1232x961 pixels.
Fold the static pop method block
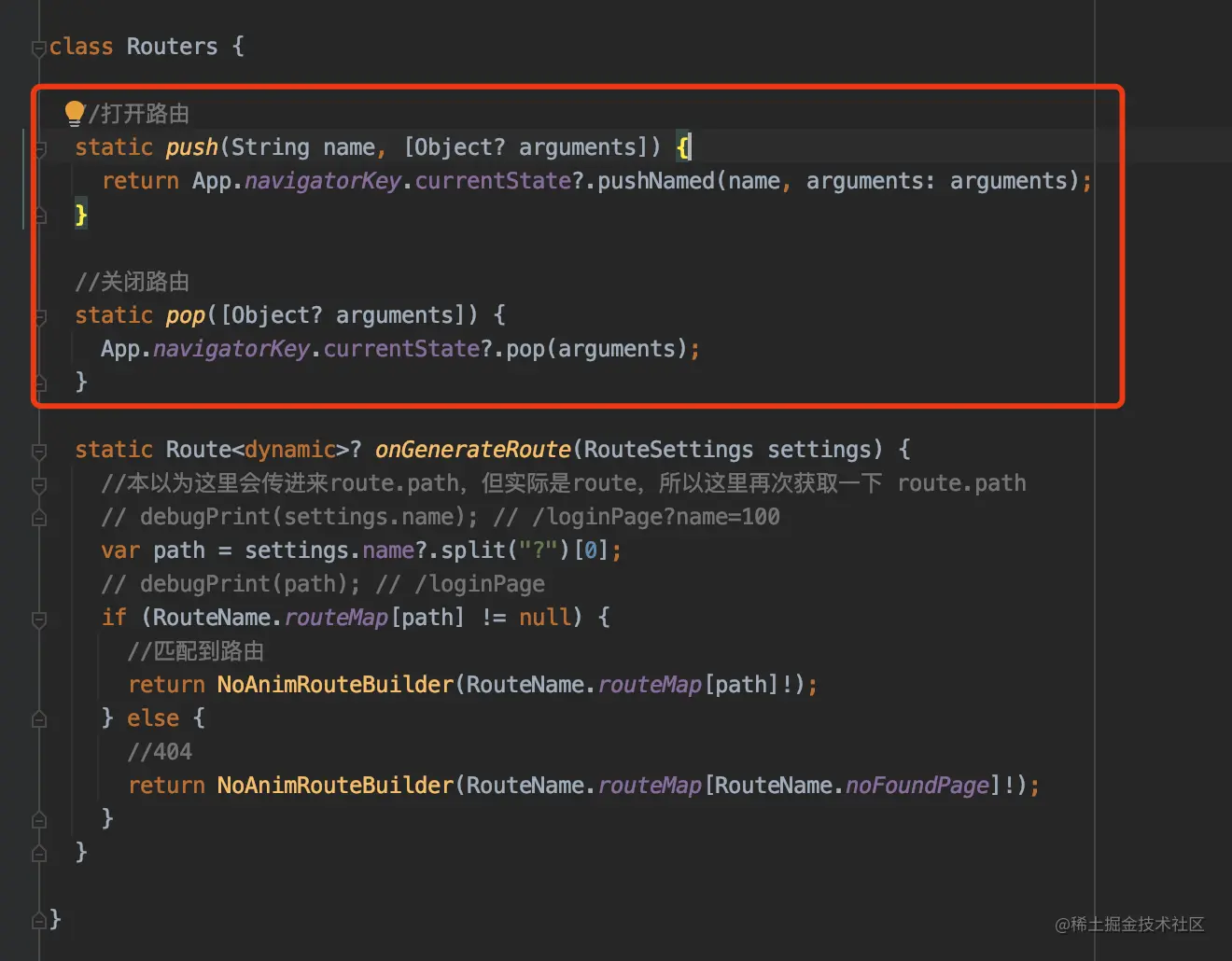coord(39,316)
